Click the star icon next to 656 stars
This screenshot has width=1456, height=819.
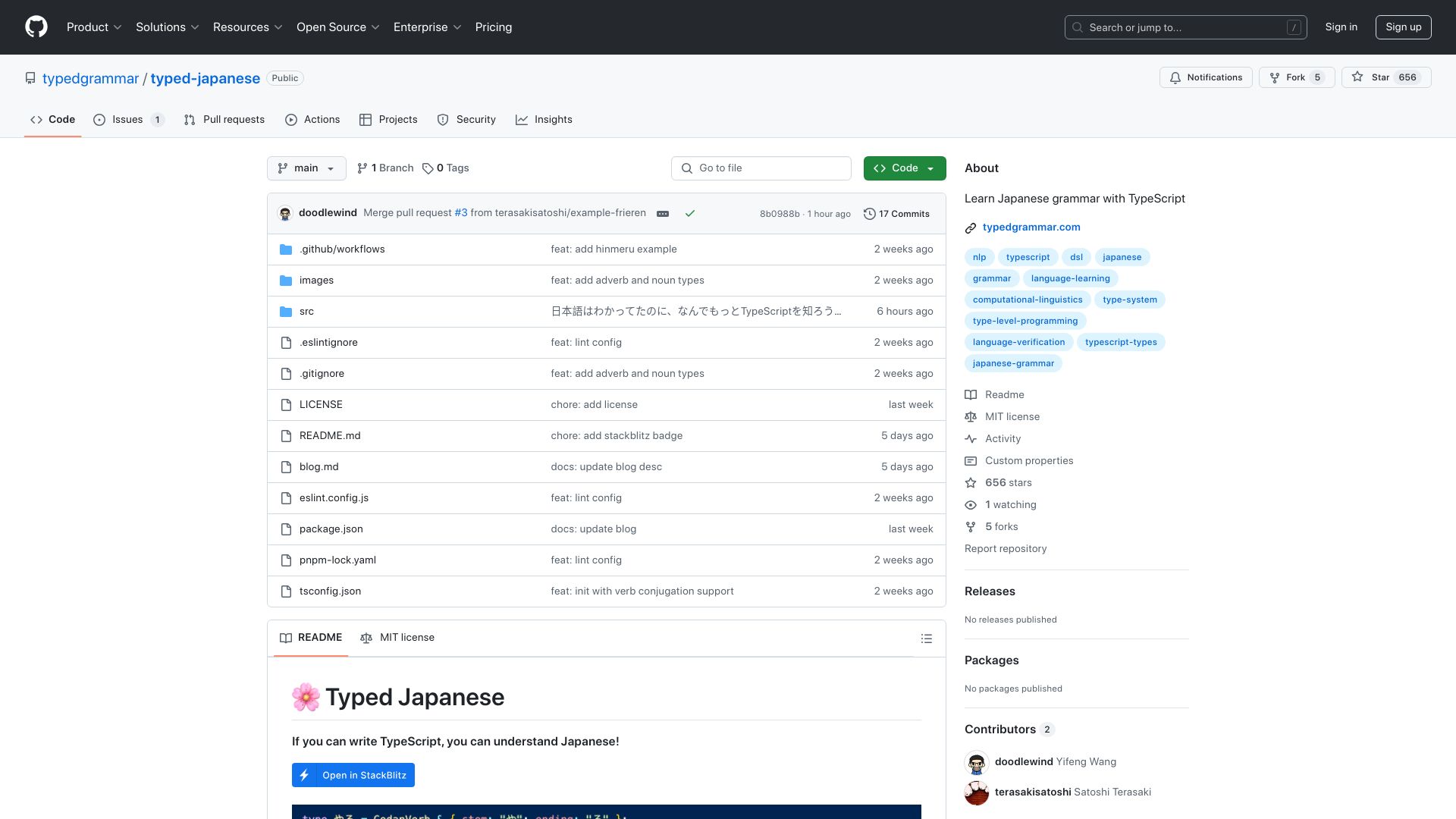(x=971, y=483)
